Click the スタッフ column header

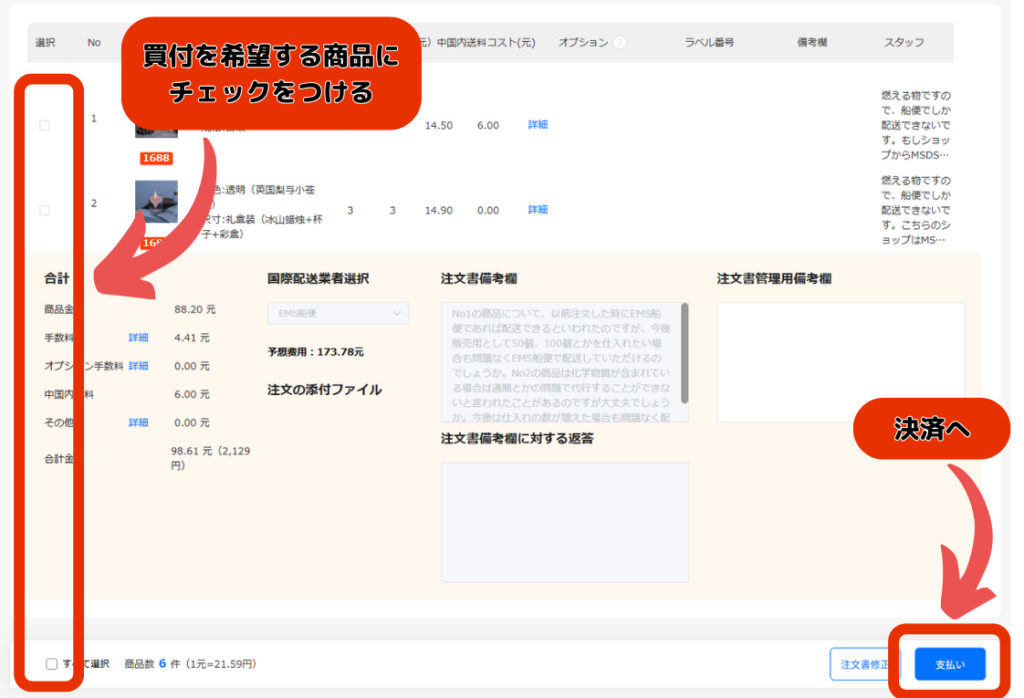click(x=903, y=43)
